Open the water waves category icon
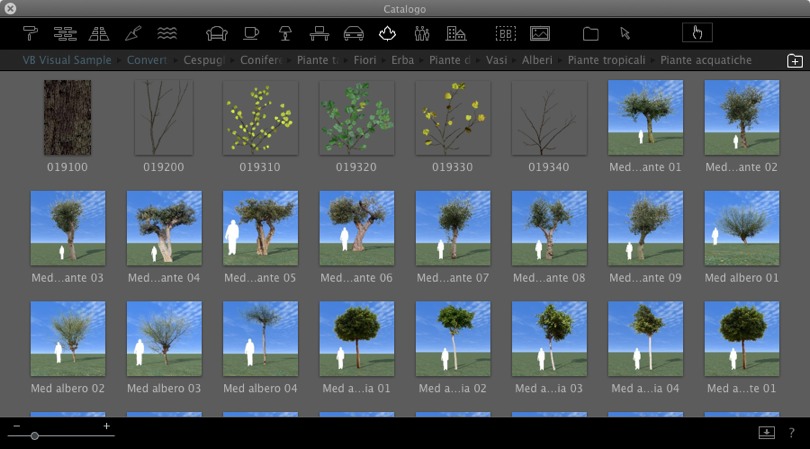This screenshot has height=449, width=810. (167, 34)
